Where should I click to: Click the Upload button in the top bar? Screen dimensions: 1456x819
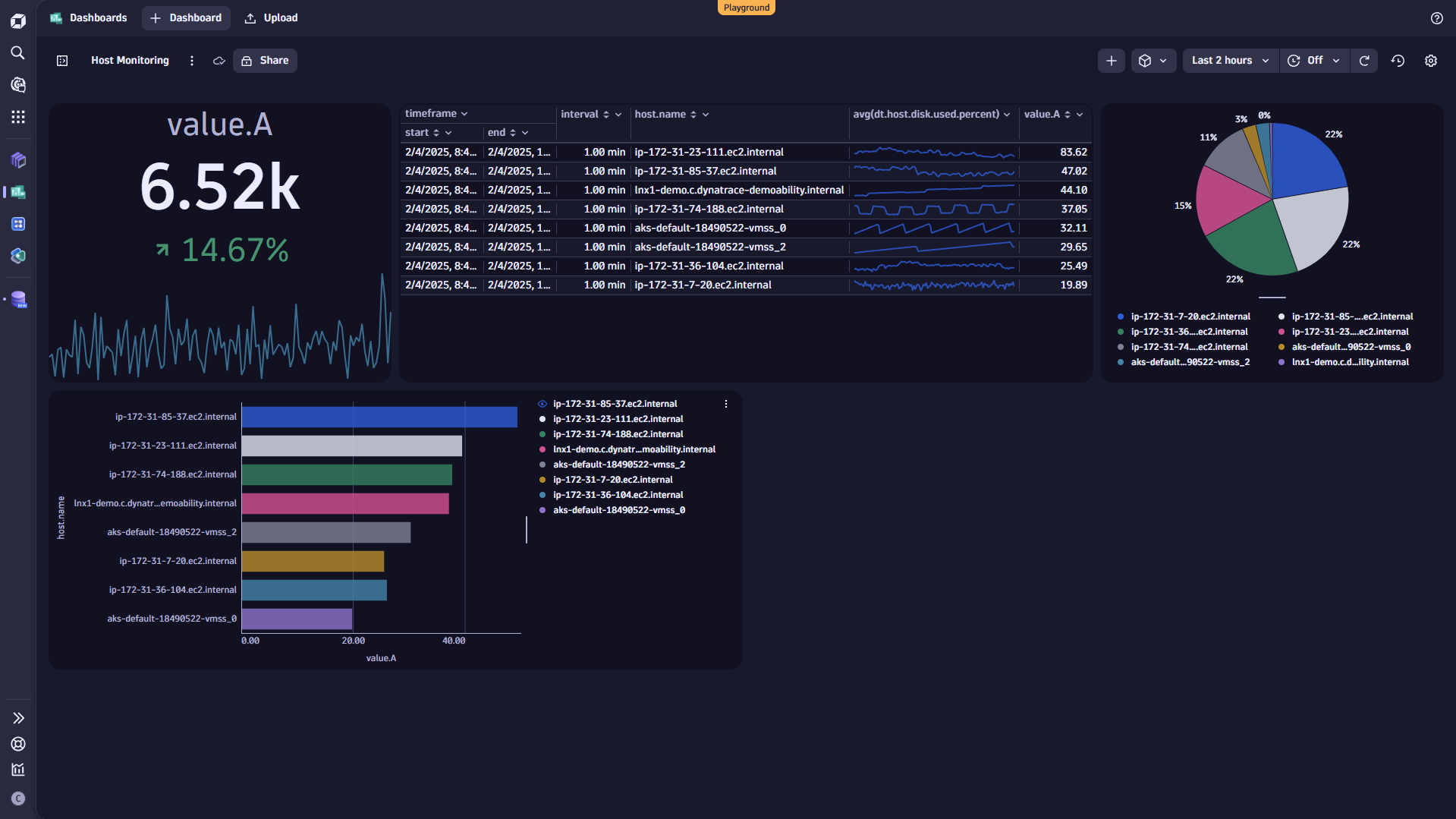(x=271, y=17)
